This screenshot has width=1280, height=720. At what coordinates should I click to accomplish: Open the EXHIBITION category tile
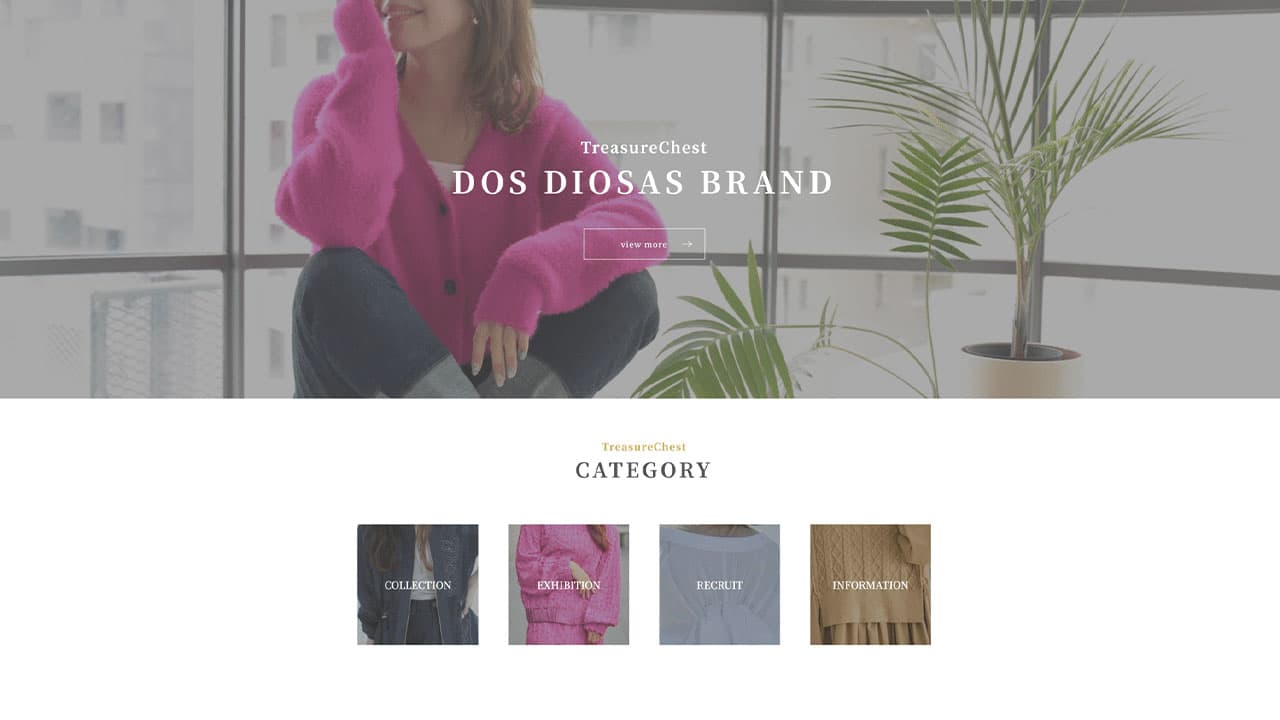[569, 585]
